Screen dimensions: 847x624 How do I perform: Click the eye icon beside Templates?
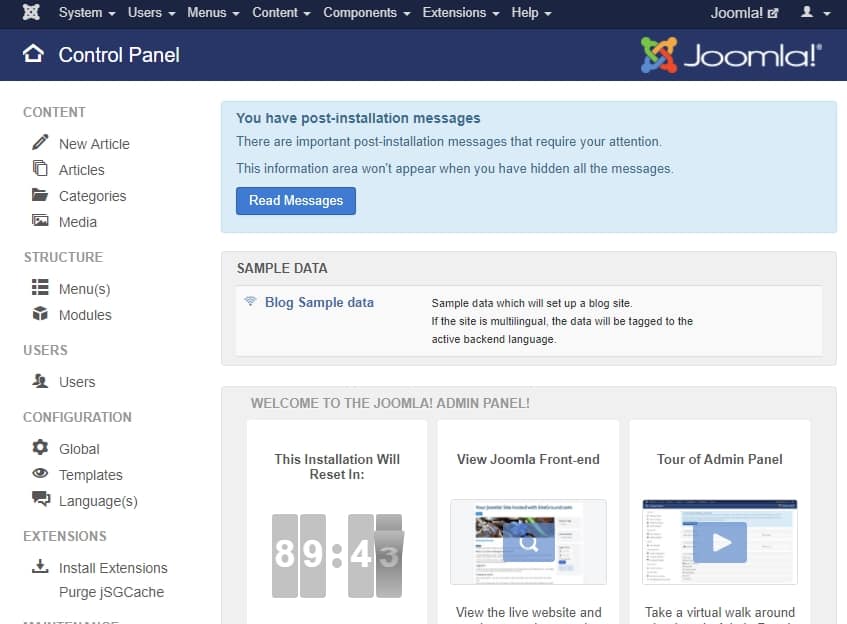(40, 473)
